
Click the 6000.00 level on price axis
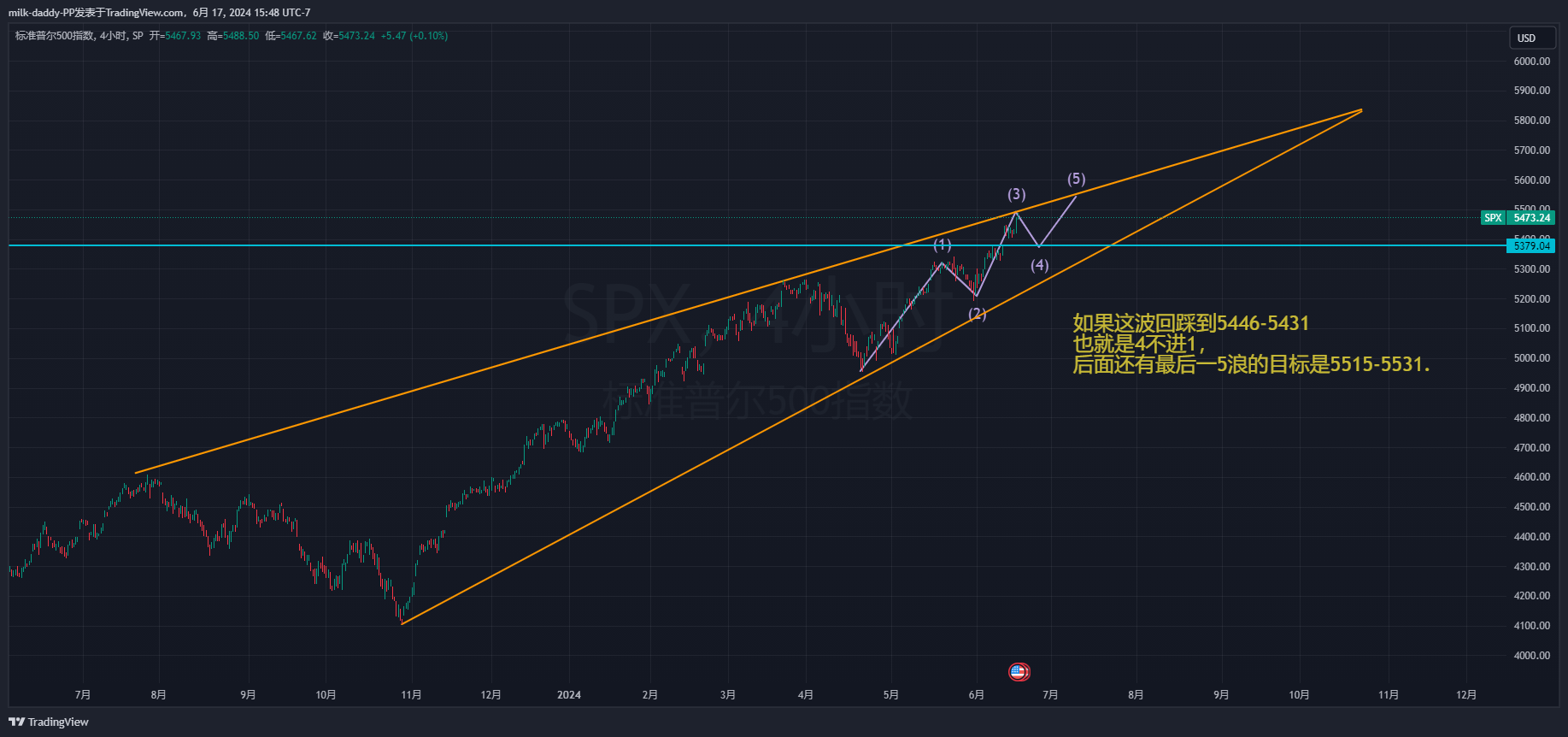click(x=1531, y=62)
